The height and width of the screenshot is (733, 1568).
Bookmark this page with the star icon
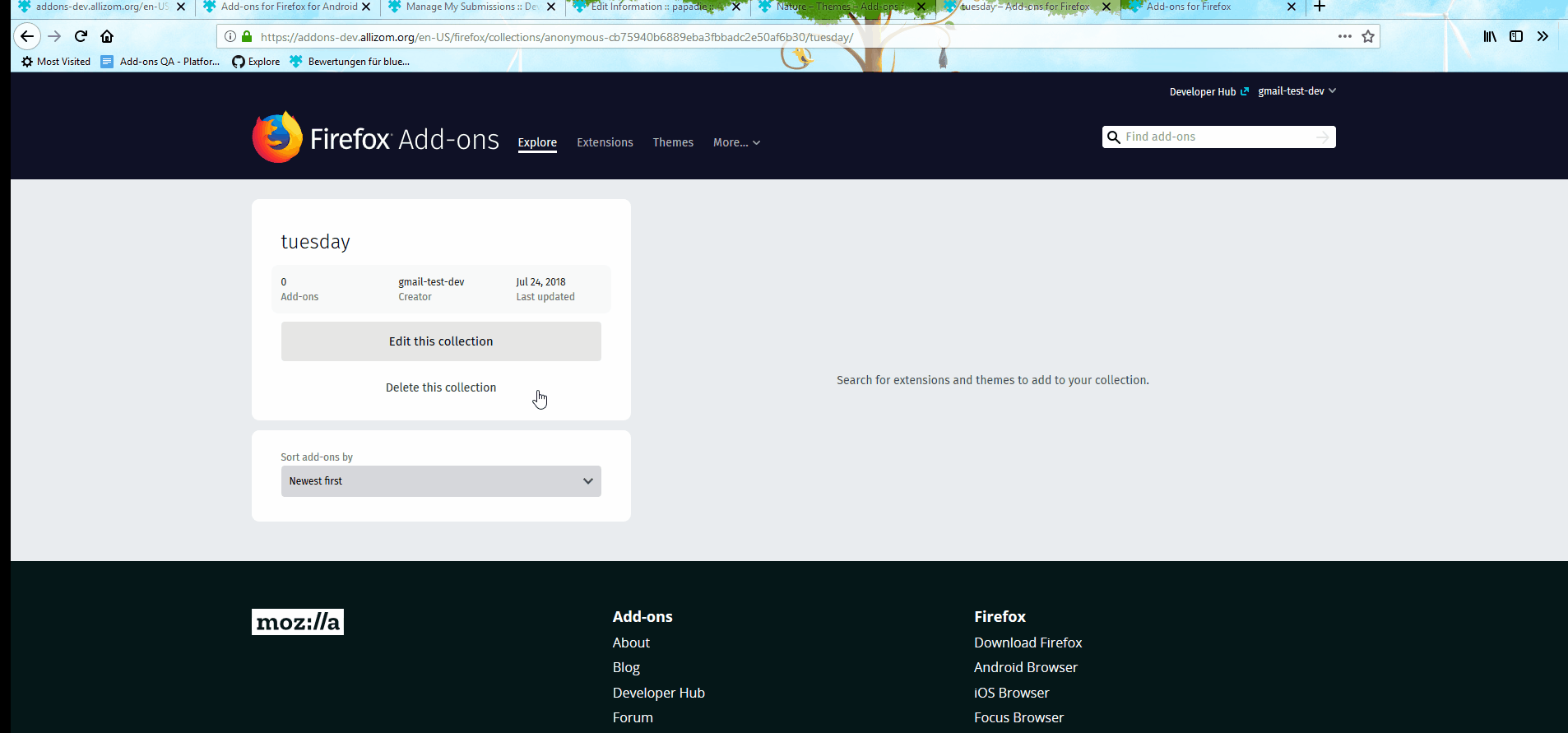point(1368,36)
